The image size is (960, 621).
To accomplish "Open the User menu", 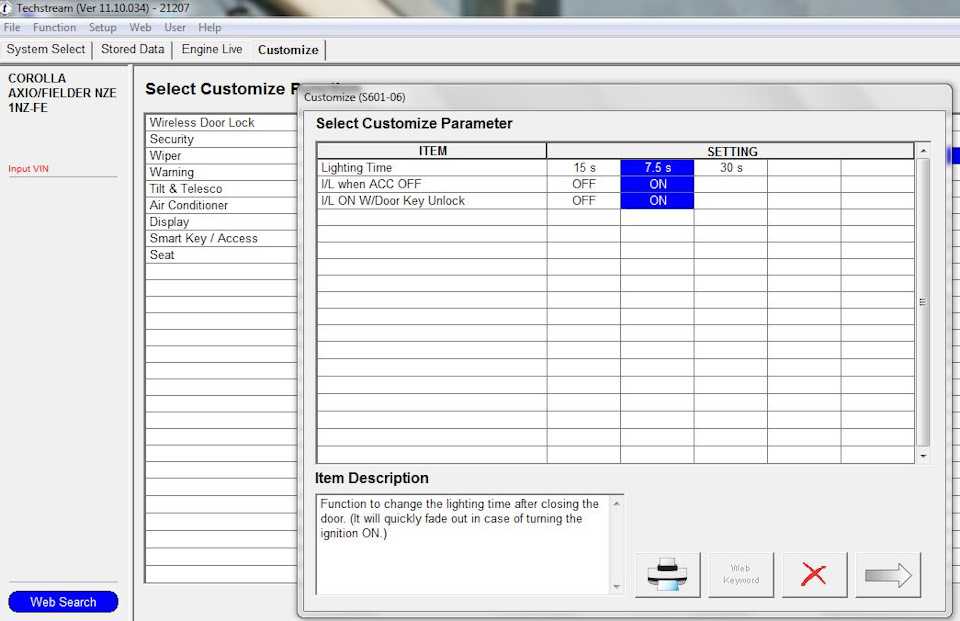I will tap(174, 28).
